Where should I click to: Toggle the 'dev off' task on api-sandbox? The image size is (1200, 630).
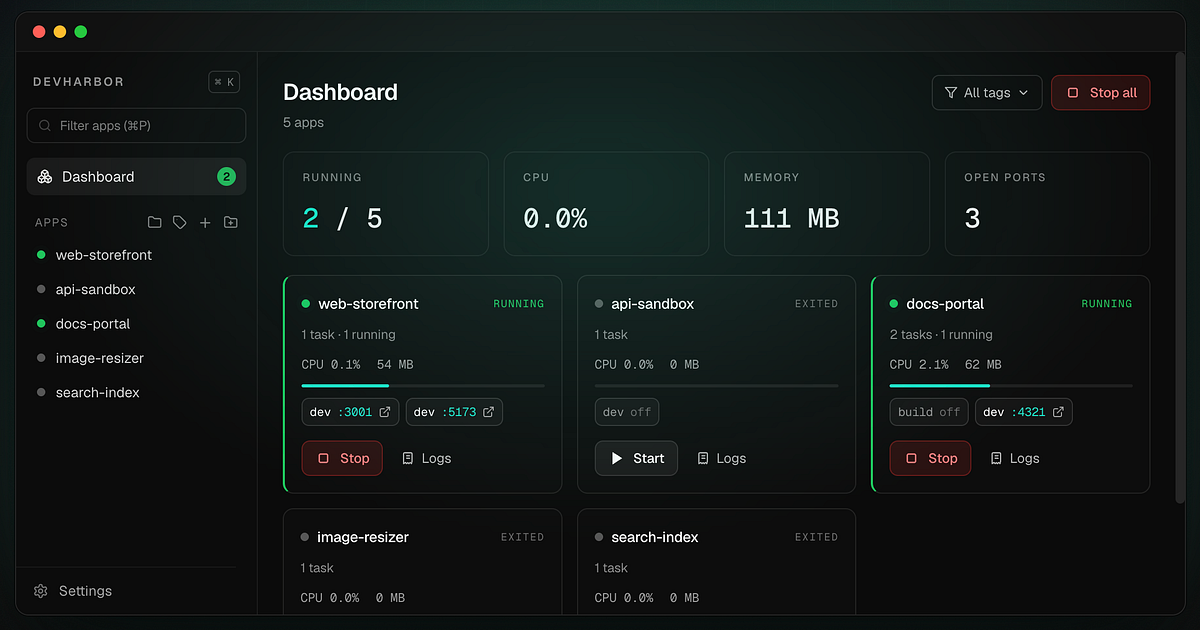tap(627, 412)
